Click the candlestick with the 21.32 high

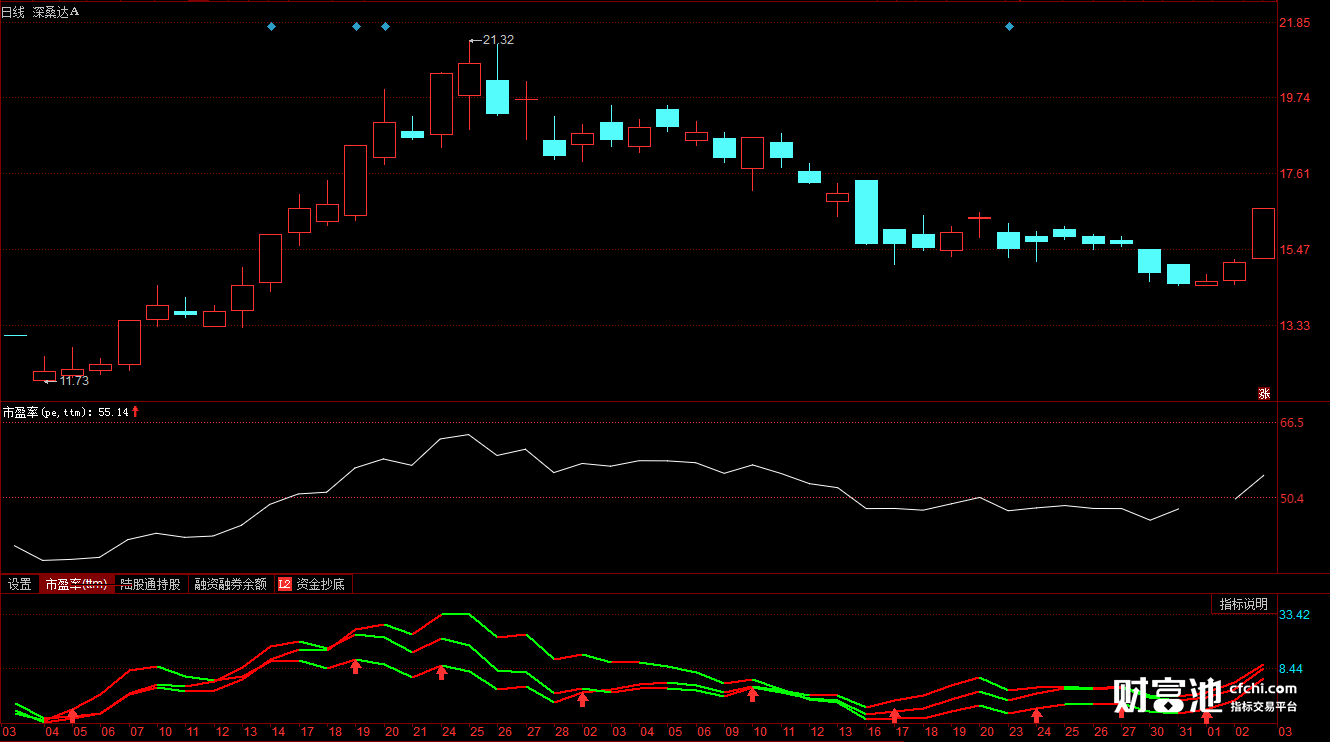(x=469, y=80)
